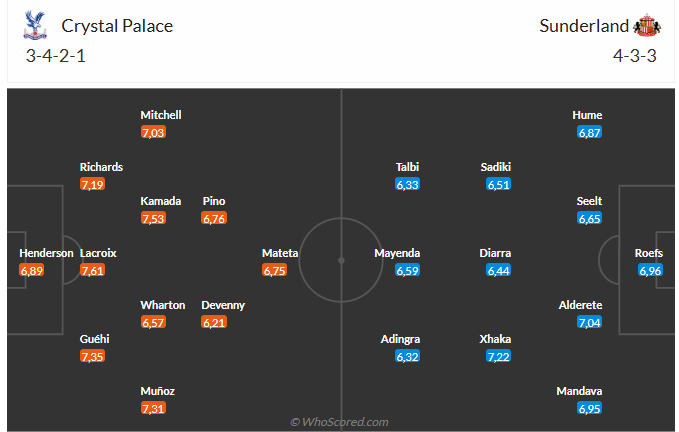Select the player name Sadiki

coord(495,167)
